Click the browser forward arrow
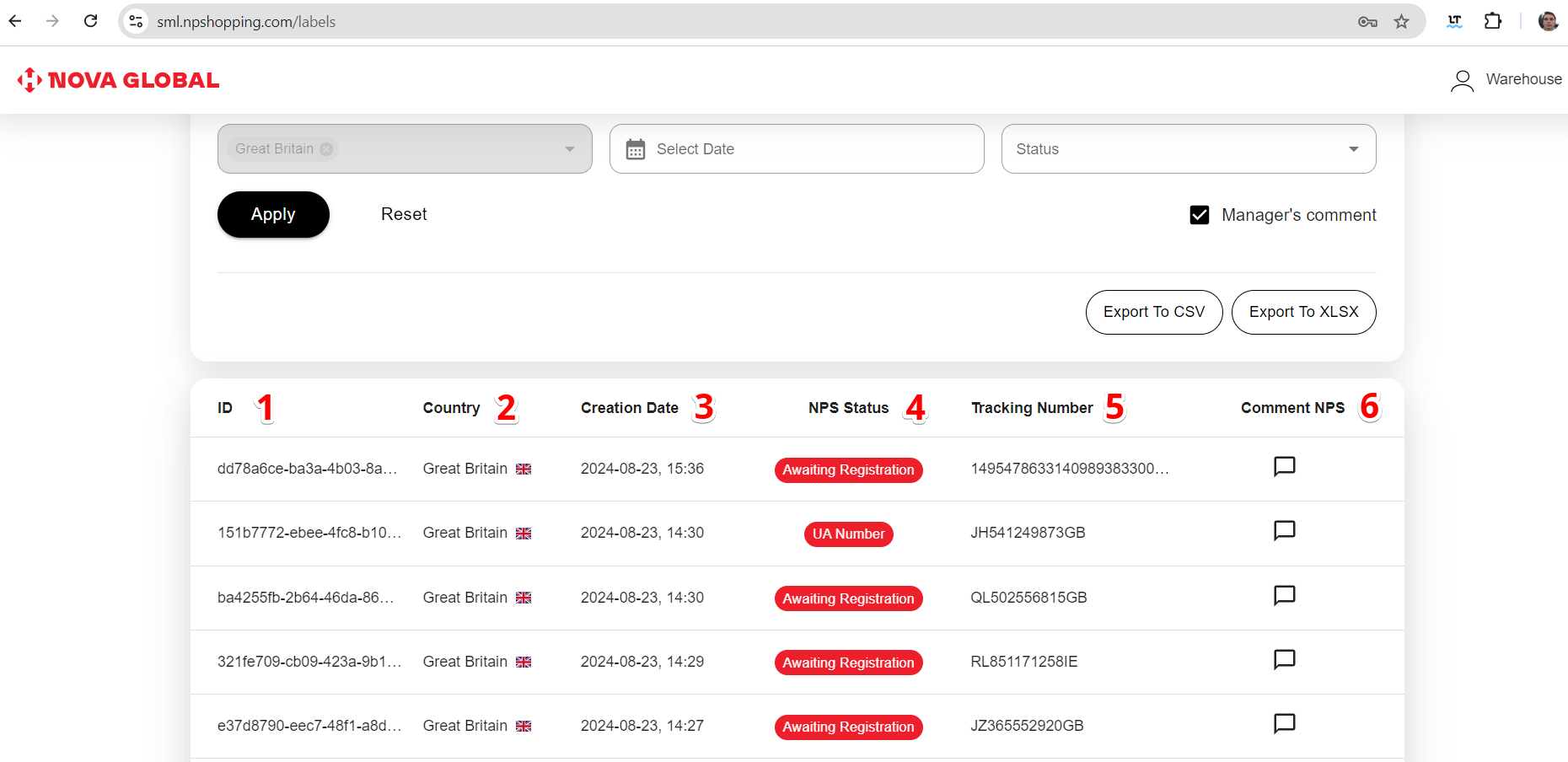The image size is (1568, 762). [52, 21]
